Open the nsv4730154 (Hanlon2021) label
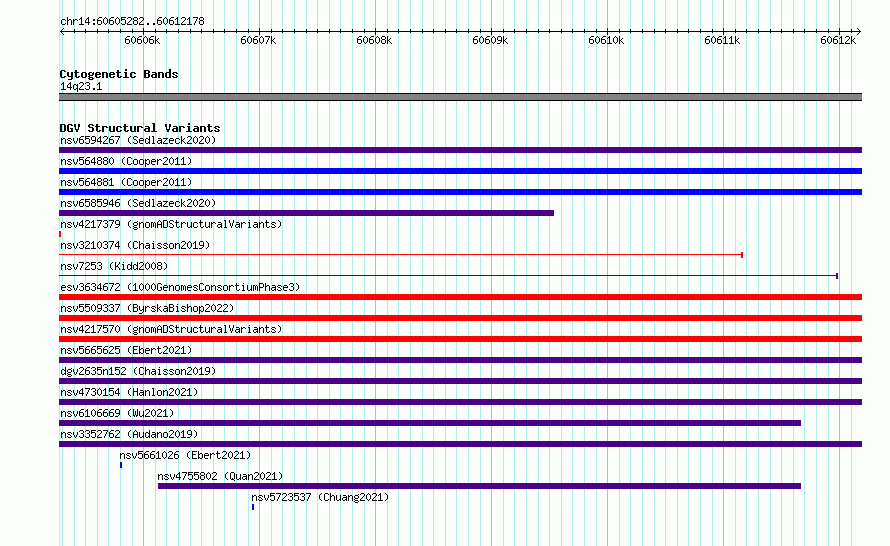The image size is (890, 546). tap(129, 392)
